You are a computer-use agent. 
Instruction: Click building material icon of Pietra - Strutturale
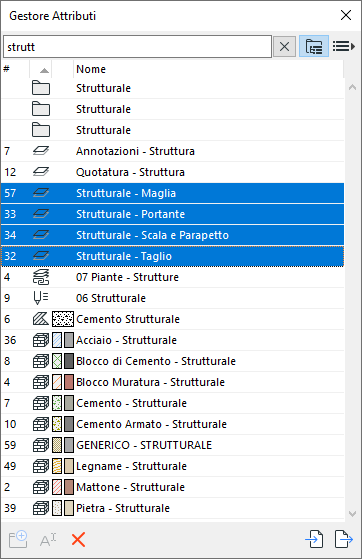[x=41, y=508]
